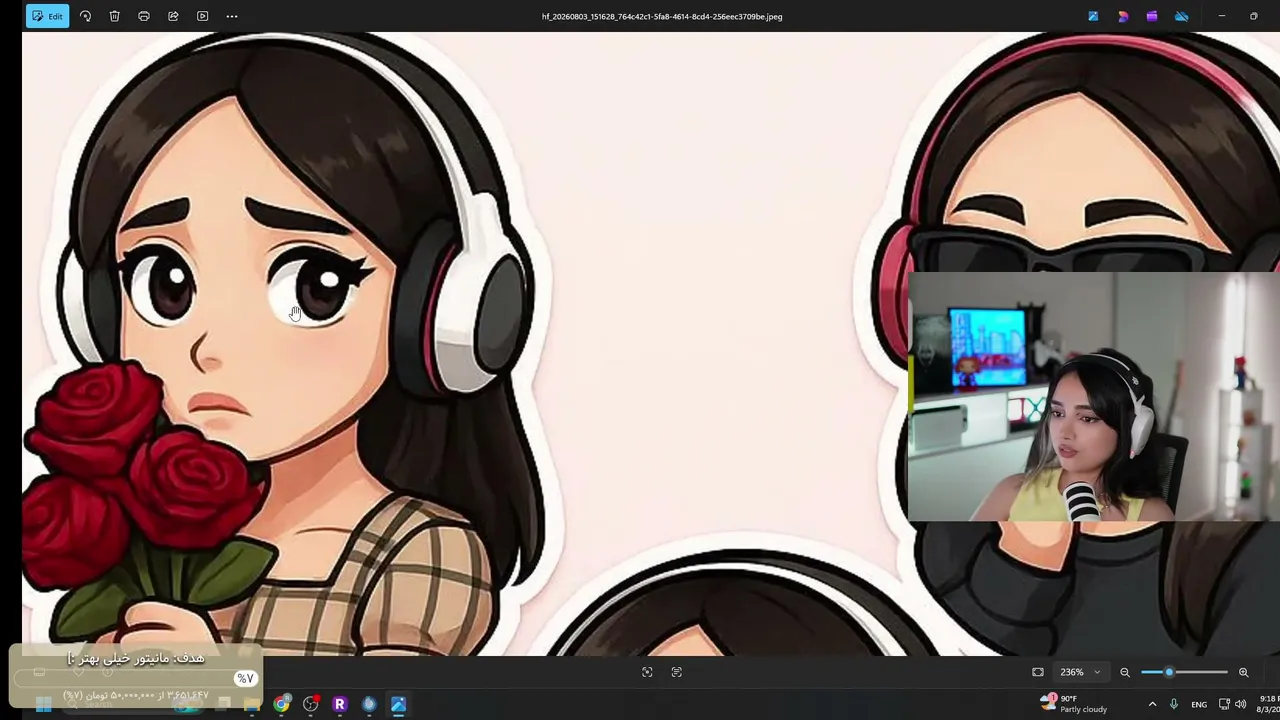
Task: Zoom out with the minus magnifier
Action: point(1125,672)
